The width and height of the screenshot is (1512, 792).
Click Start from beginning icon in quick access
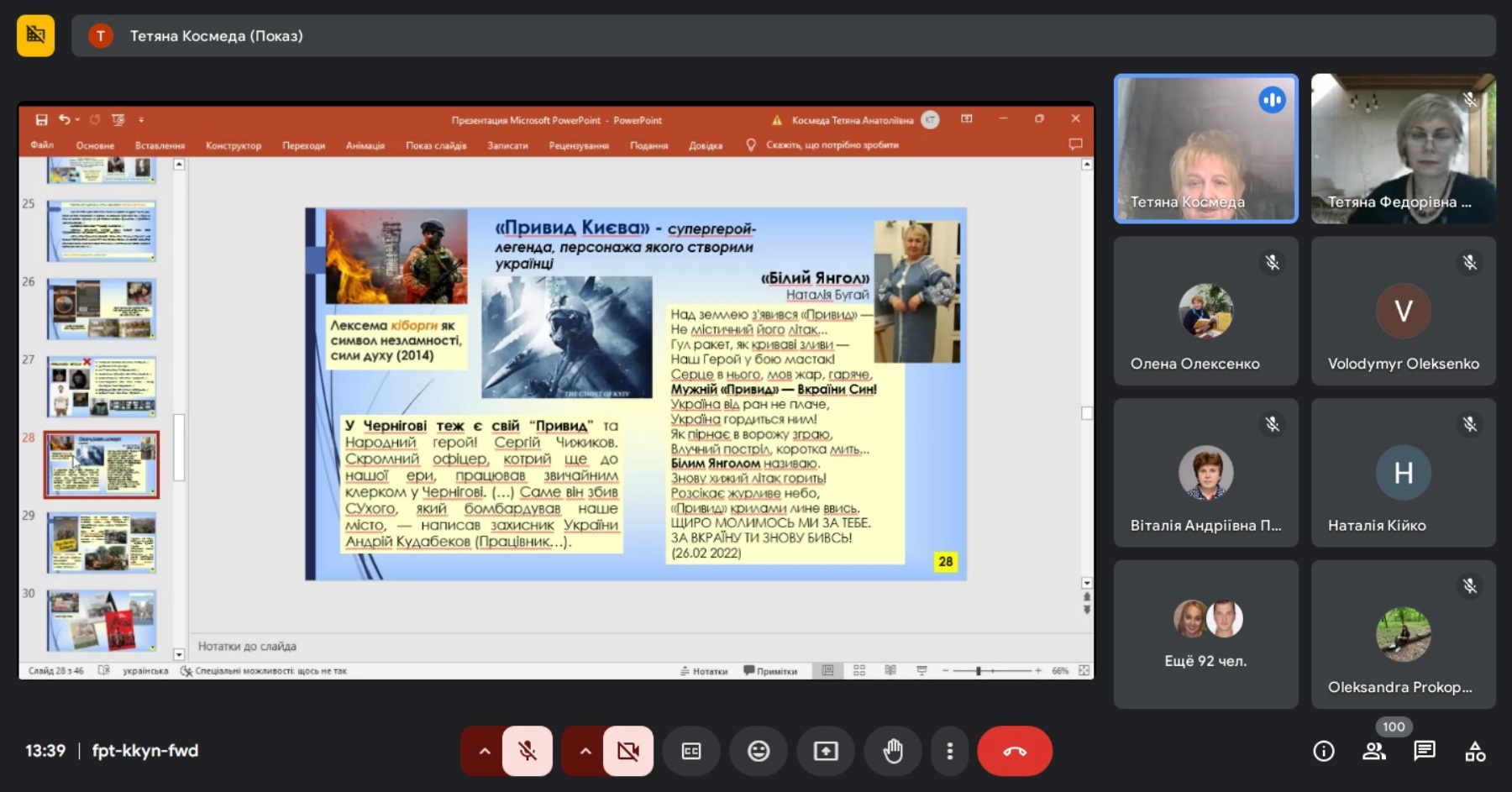pyautogui.click(x=118, y=120)
